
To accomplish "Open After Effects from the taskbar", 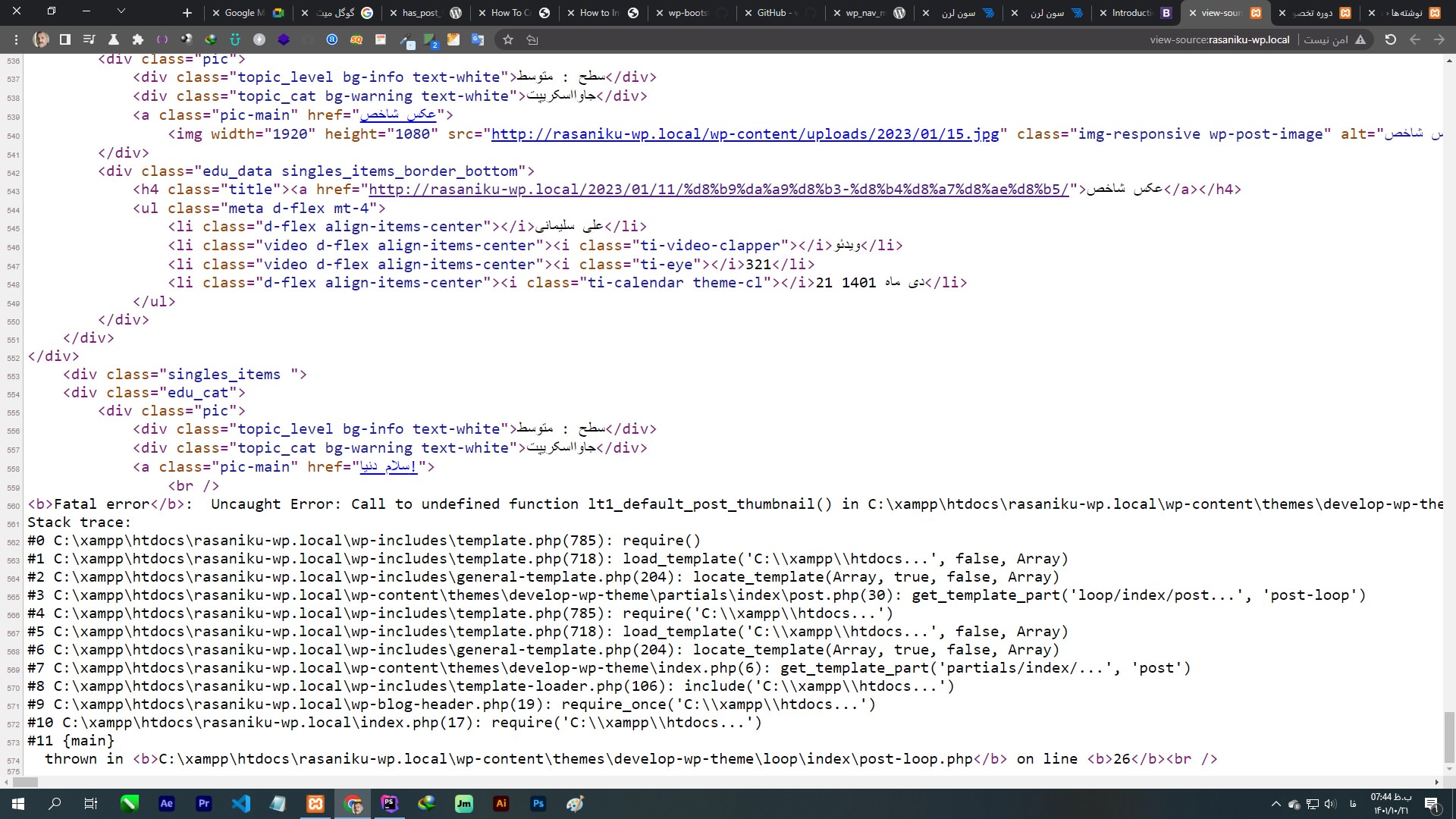I will pyautogui.click(x=167, y=804).
